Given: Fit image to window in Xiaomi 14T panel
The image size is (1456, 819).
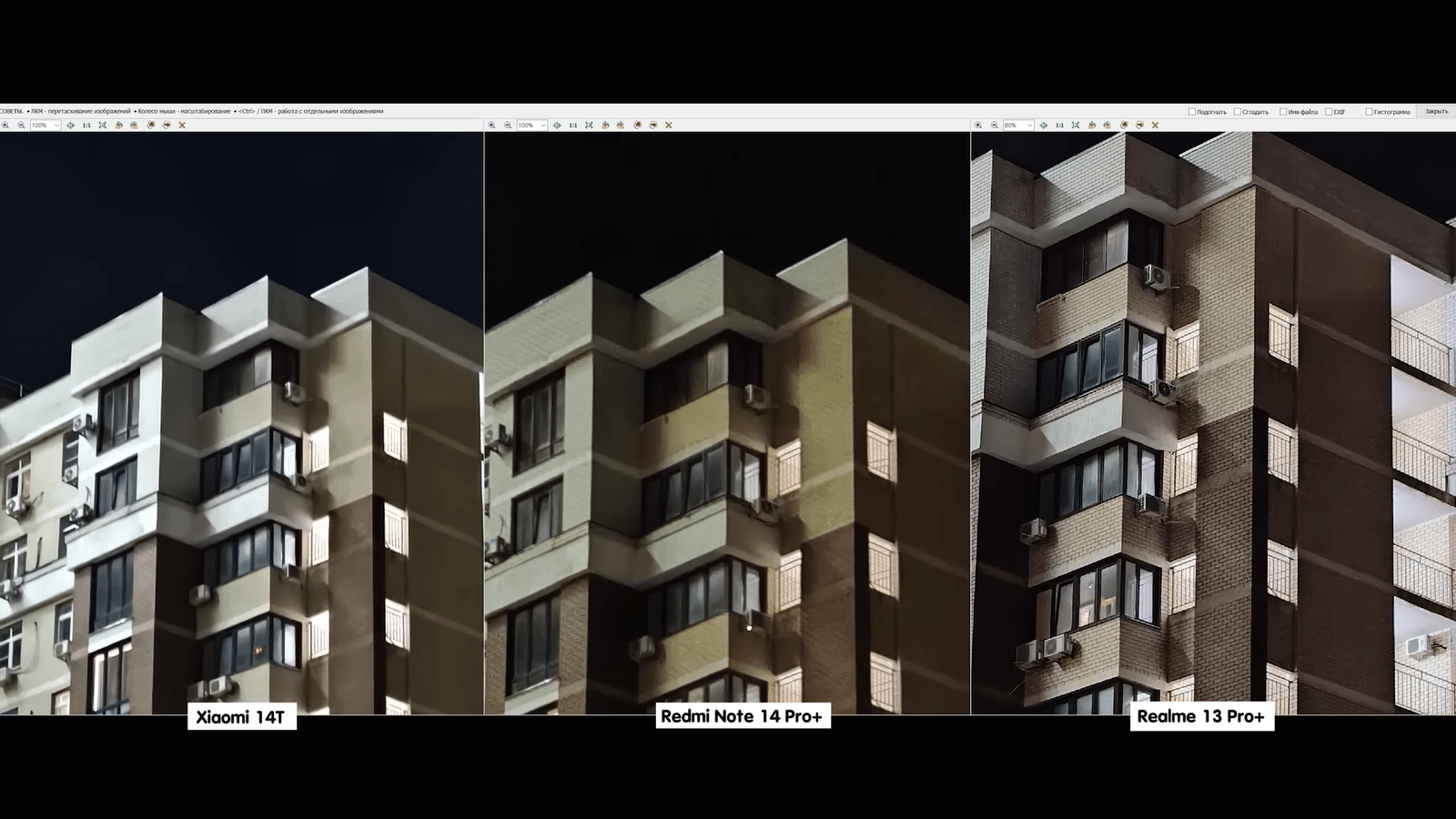Looking at the screenshot, I should pos(102,125).
